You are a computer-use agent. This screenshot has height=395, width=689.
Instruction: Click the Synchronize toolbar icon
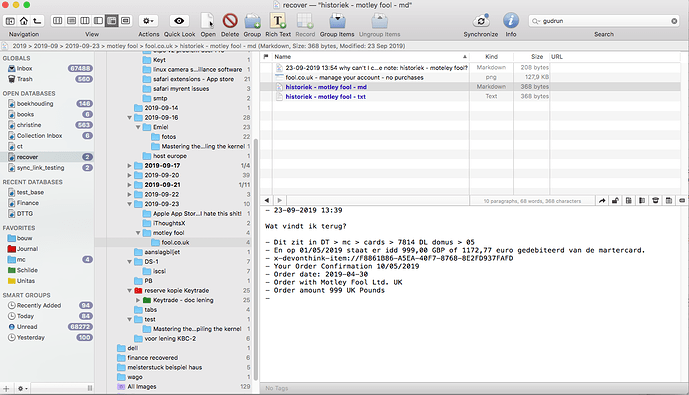coord(481,21)
